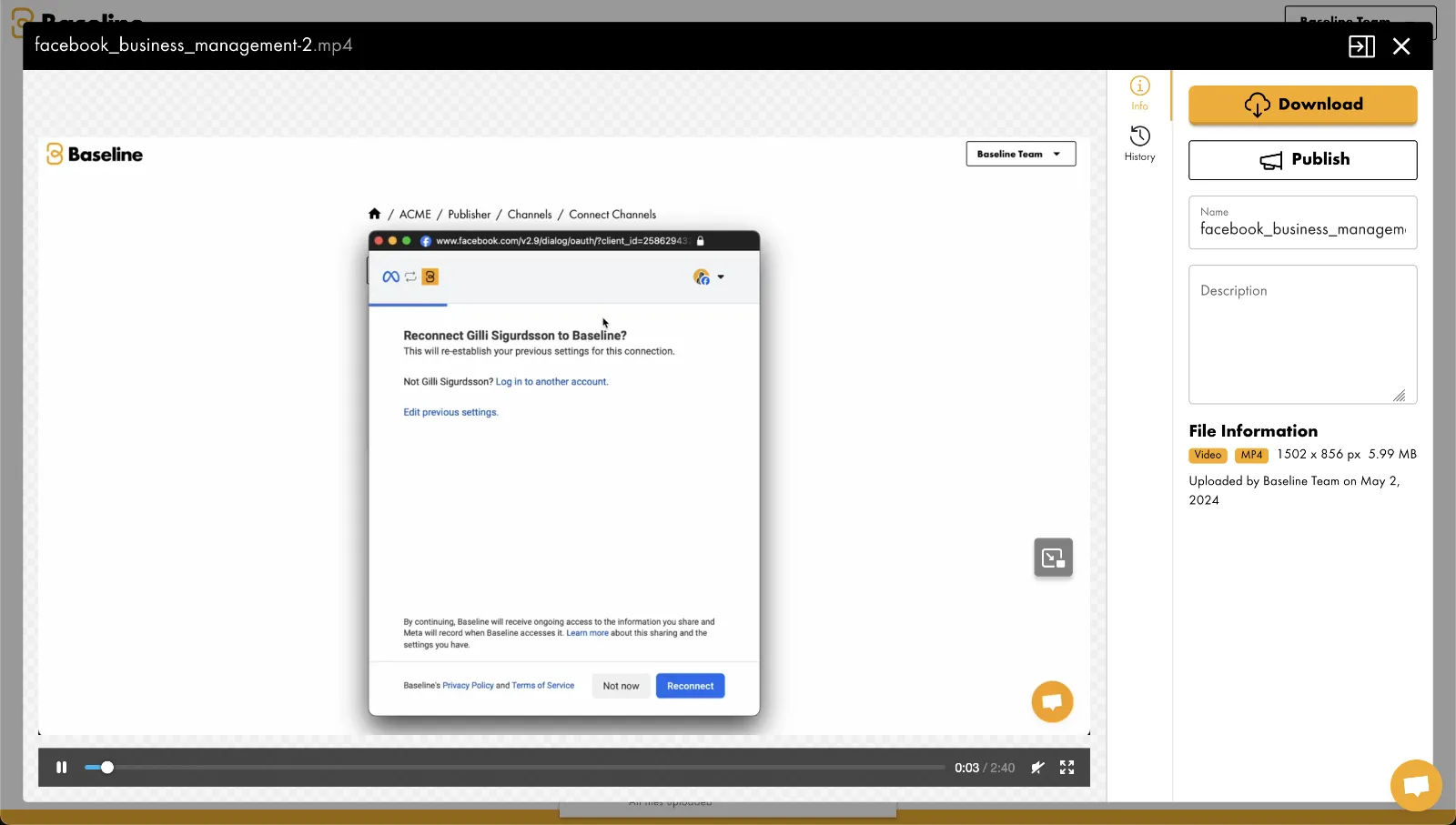1456x825 pixels.
Task: Click the Facebook URL address bar
Action: tap(561, 241)
